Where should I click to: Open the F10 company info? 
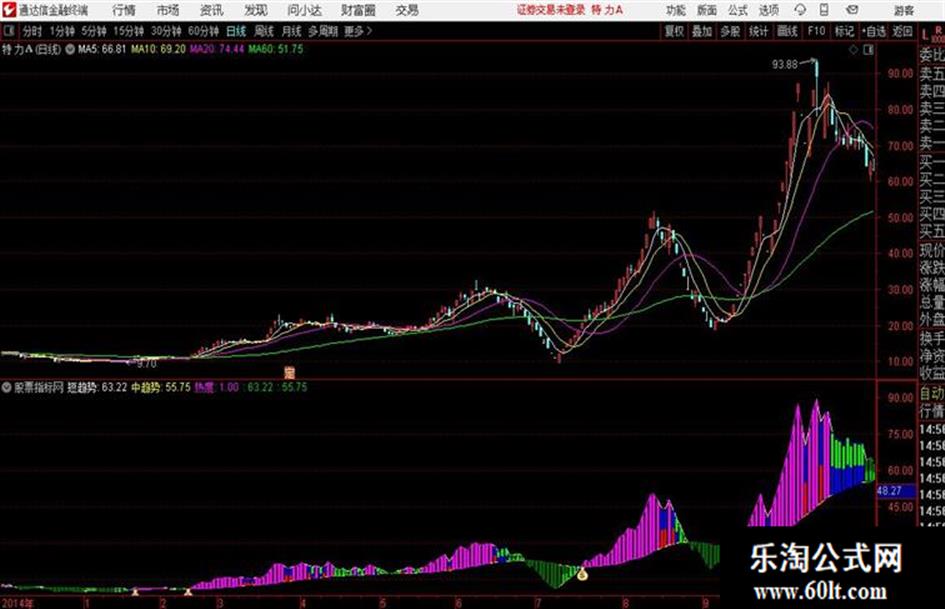816,31
